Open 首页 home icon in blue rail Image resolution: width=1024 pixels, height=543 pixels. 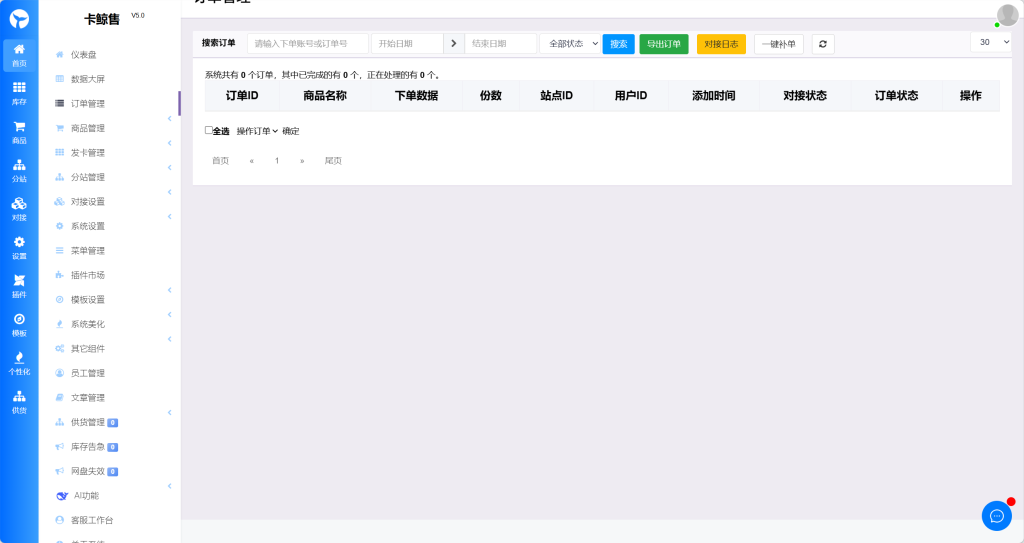point(19,55)
